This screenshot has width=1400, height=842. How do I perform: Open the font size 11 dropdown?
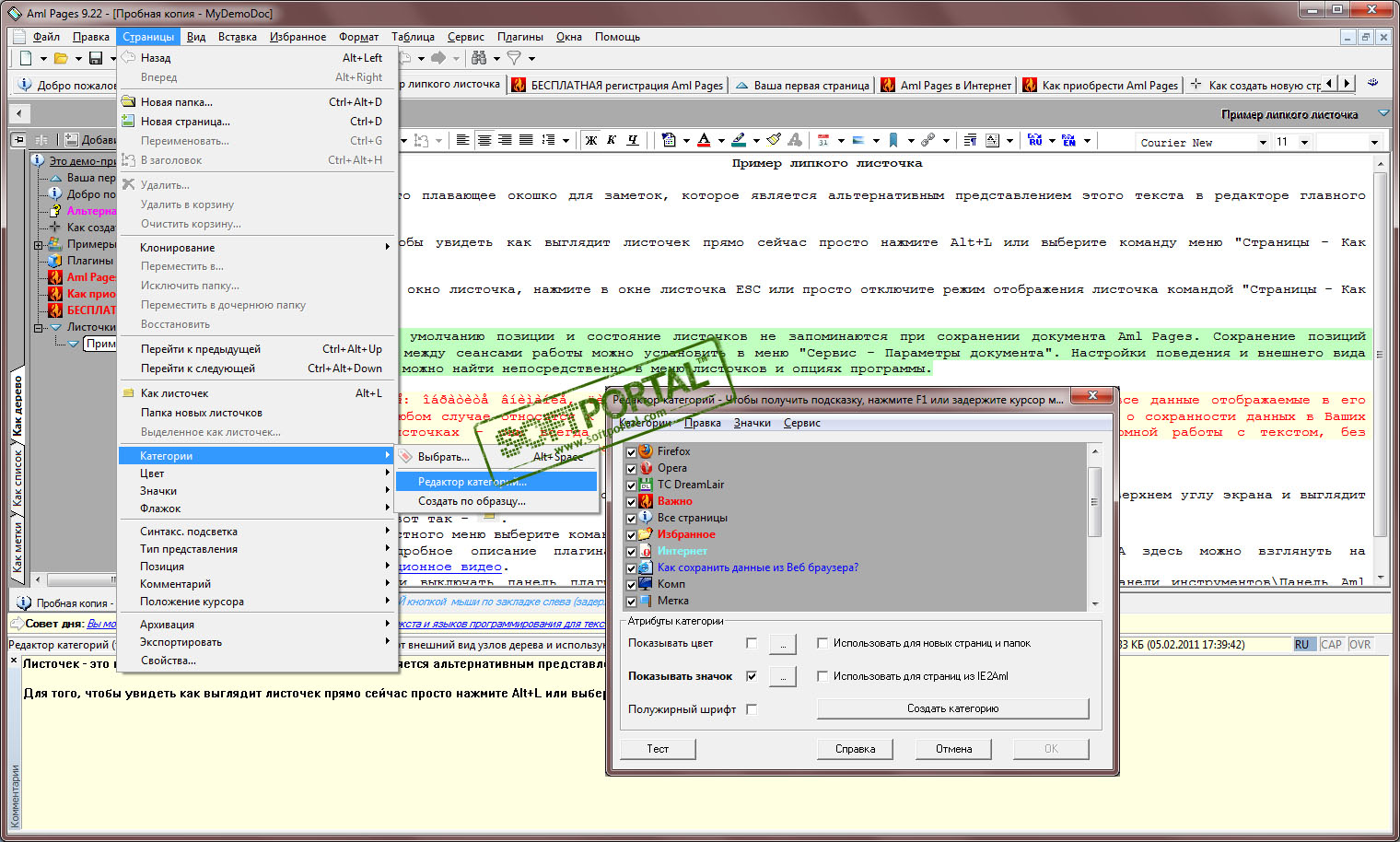[x=1304, y=142]
